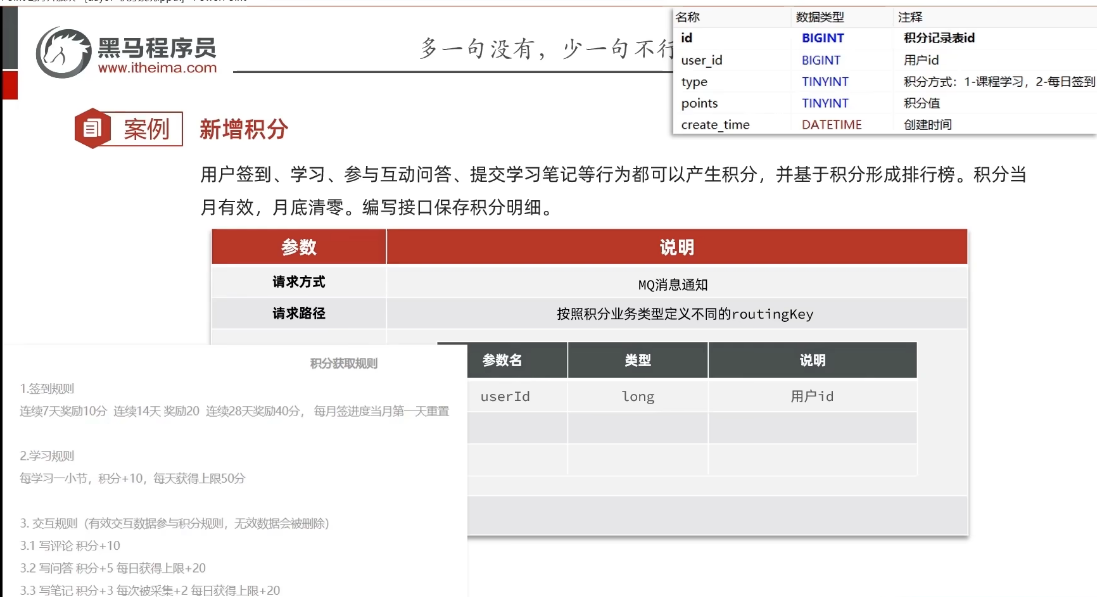The width and height of the screenshot is (1097, 597).
Task: Click the itheima horse logo icon
Action: 64,52
